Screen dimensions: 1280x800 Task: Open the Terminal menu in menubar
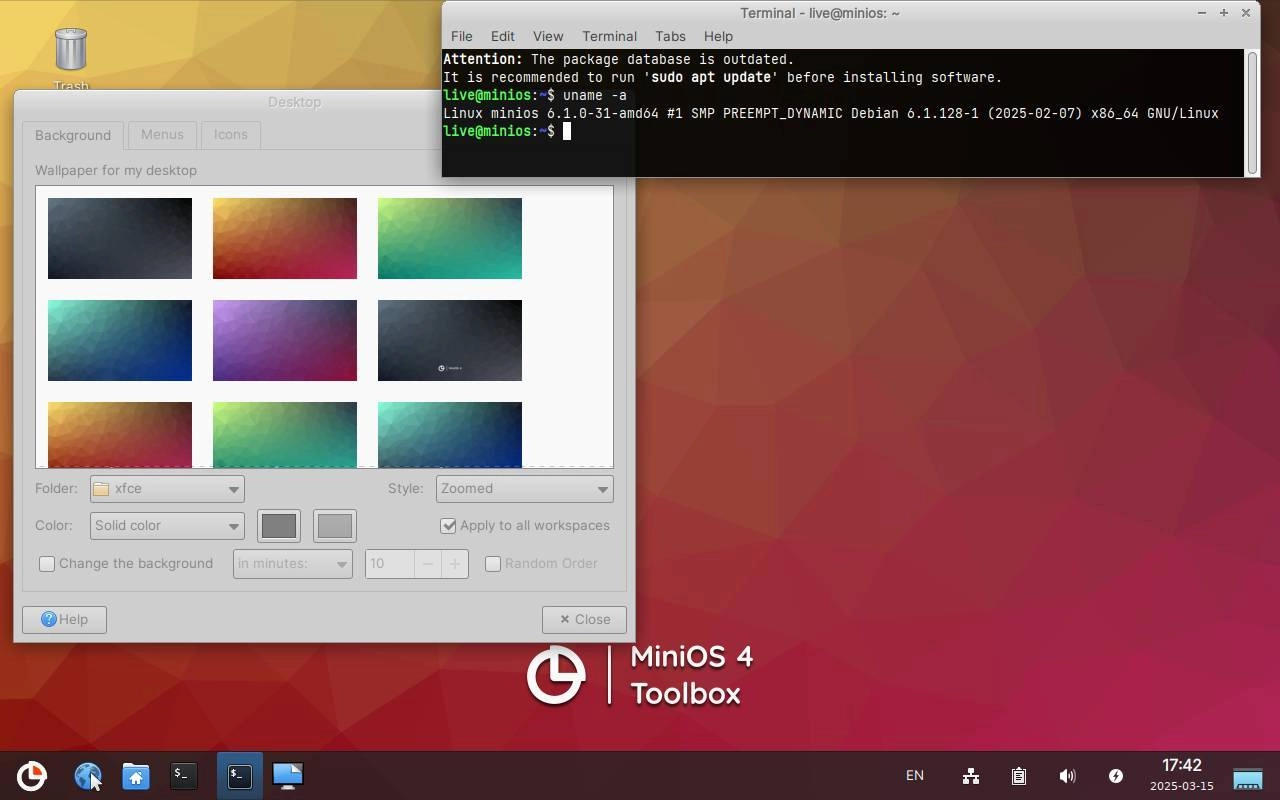point(609,36)
